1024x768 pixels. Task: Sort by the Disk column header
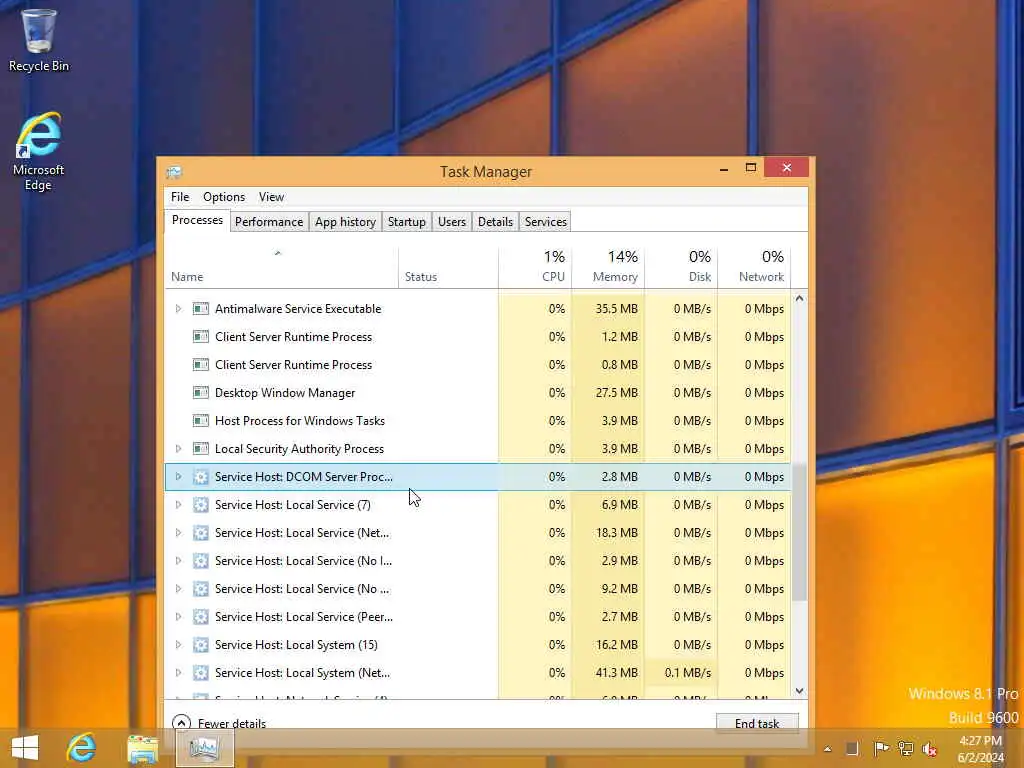(681, 268)
